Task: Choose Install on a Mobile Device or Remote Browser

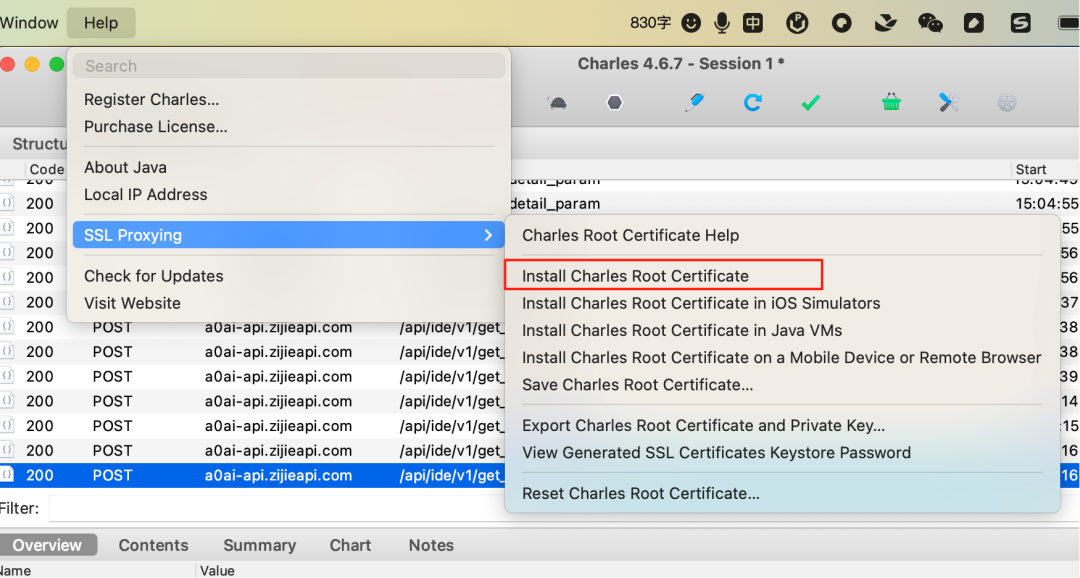Action: tap(782, 358)
